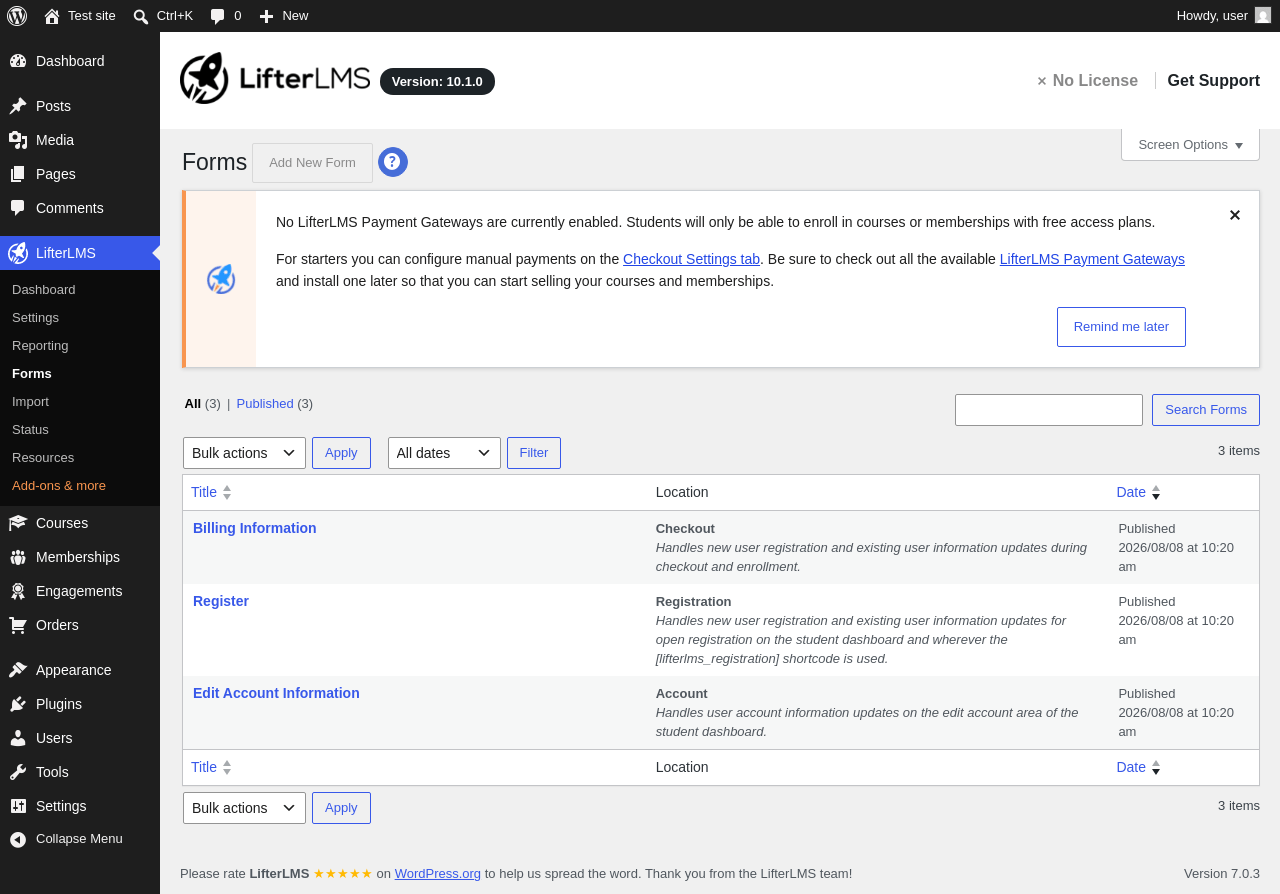
Task: Click the Memberships group icon
Action: (x=18, y=557)
